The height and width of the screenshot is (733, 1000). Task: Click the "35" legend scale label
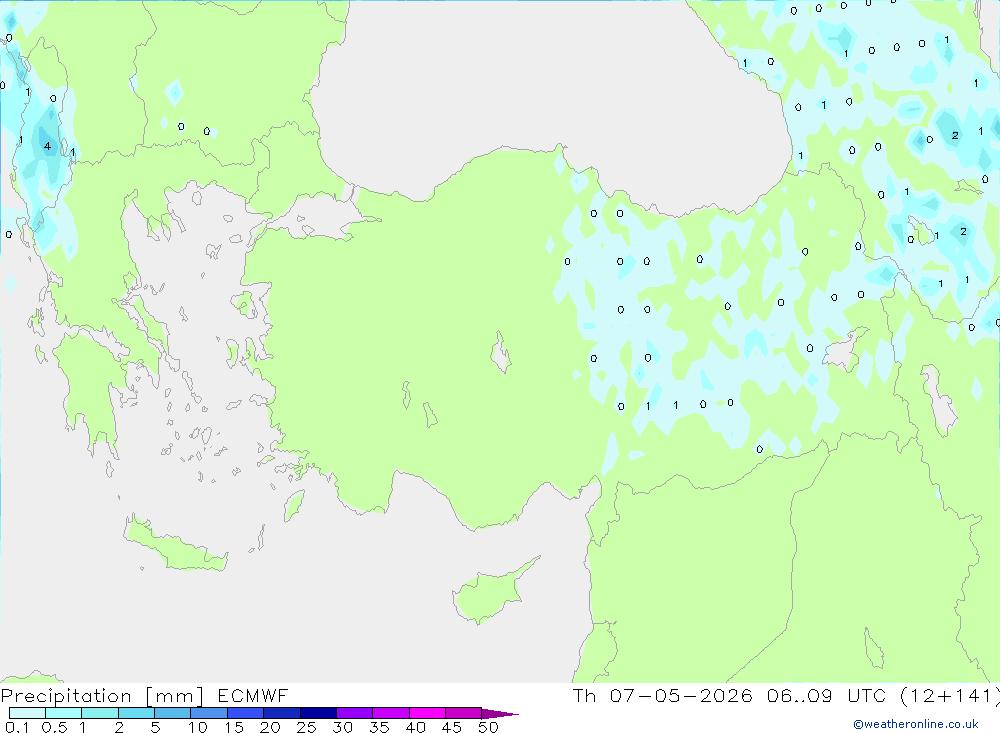(x=379, y=727)
